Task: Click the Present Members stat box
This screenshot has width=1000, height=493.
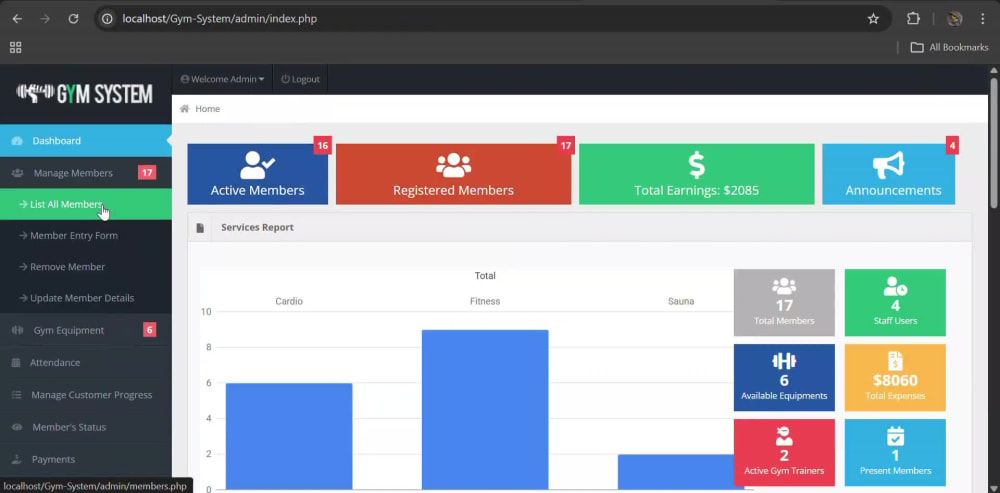Action: 895,452
